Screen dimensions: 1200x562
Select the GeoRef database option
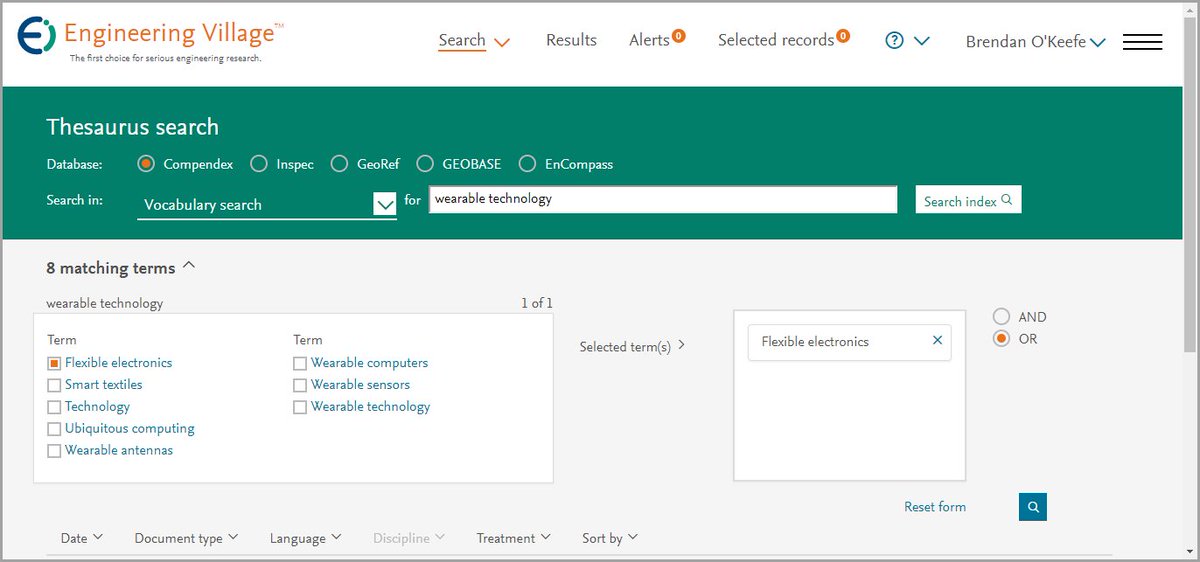[x=339, y=163]
